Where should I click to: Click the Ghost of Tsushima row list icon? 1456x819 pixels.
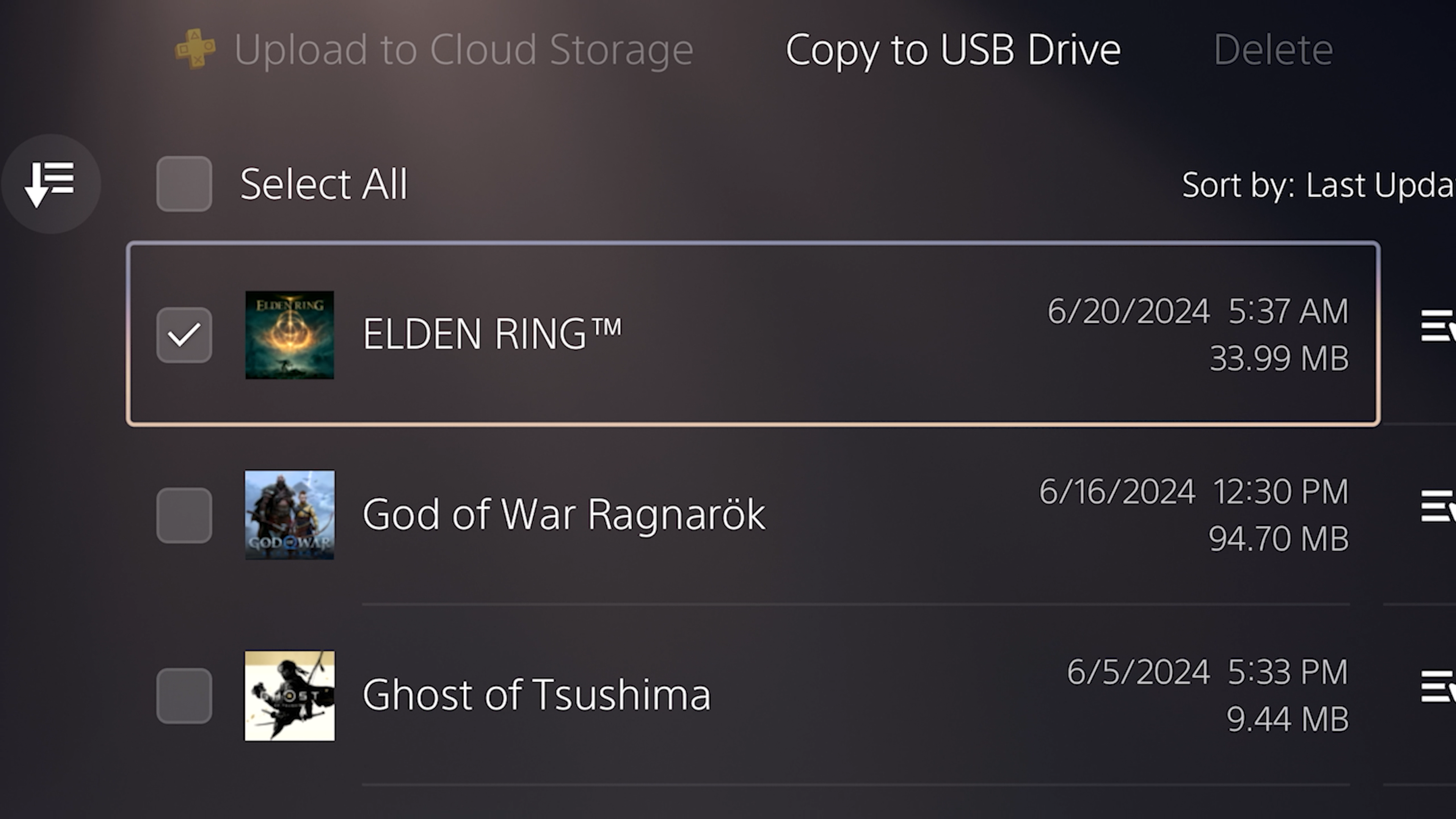click(1438, 687)
